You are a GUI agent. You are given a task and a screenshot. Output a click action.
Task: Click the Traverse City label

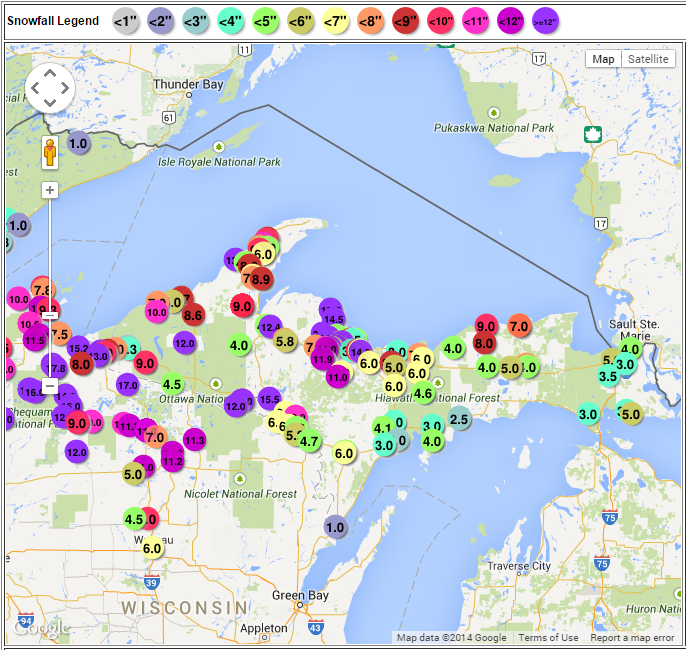519,566
